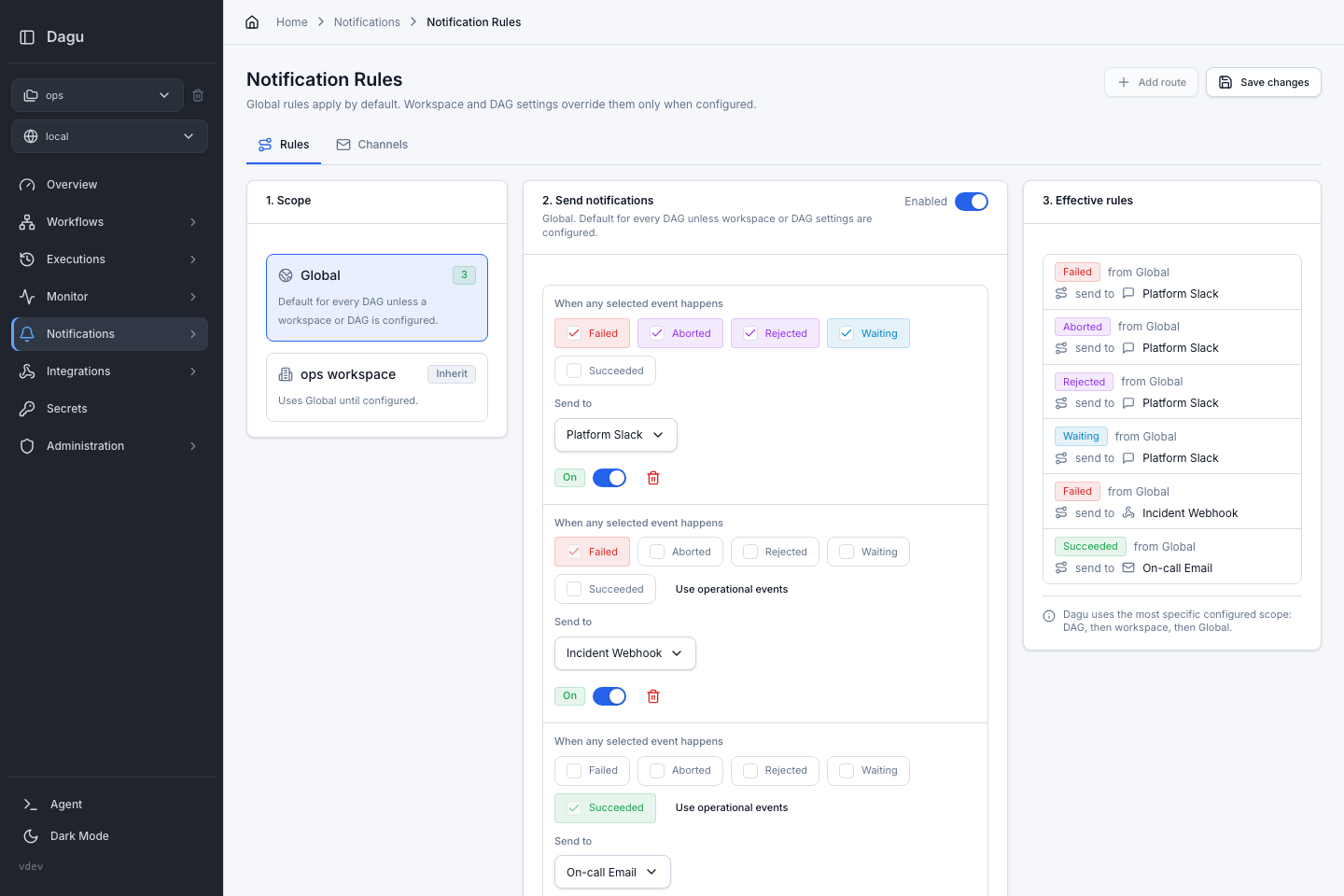
Task: Click the sidebar collapse icon beside Dagu
Action: (x=27, y=37)
